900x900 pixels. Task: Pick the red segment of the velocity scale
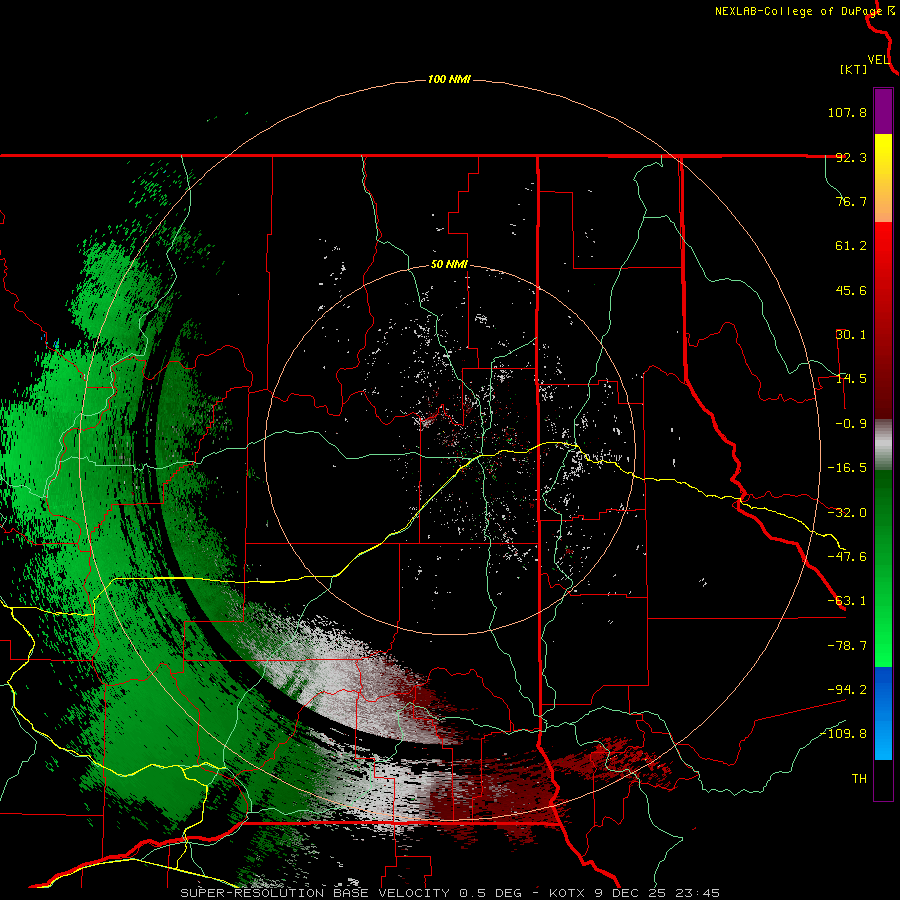[883, 320]
